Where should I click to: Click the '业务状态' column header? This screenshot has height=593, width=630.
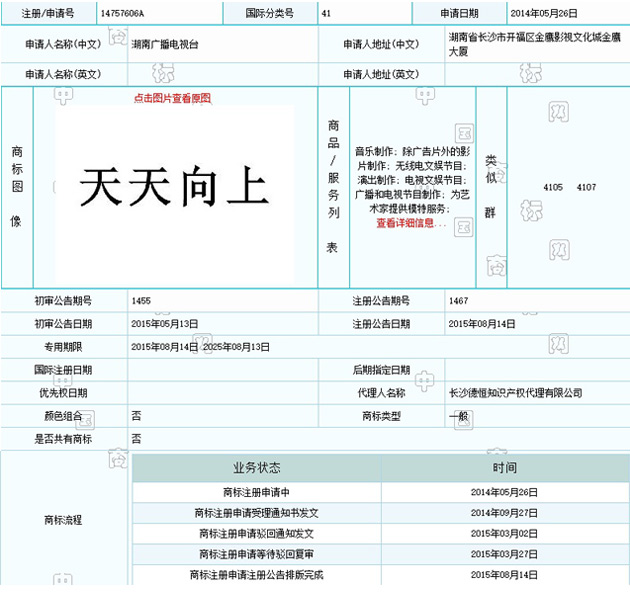tap(257, 468)
